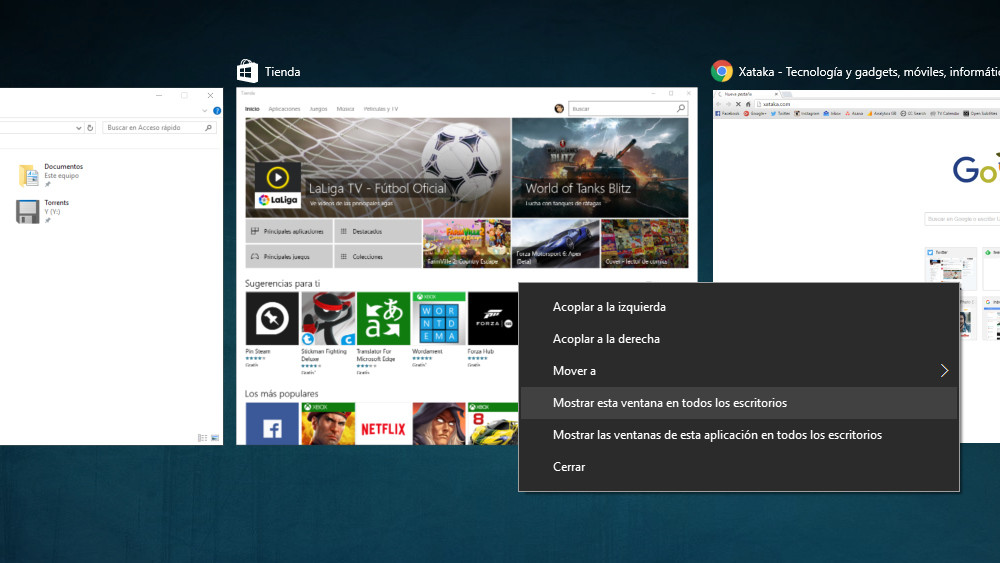Open the World of Tanks Blitz banner
Image resolution: width=1000 pixels, height=563 pixels.
600,168
